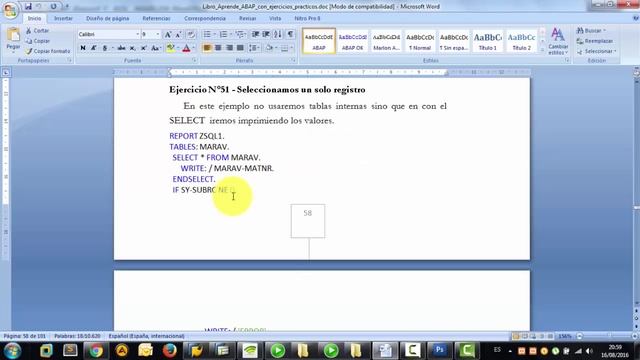Apply the Título 2 style
This screenshot has height=360, width=640.
coord(521,41)
